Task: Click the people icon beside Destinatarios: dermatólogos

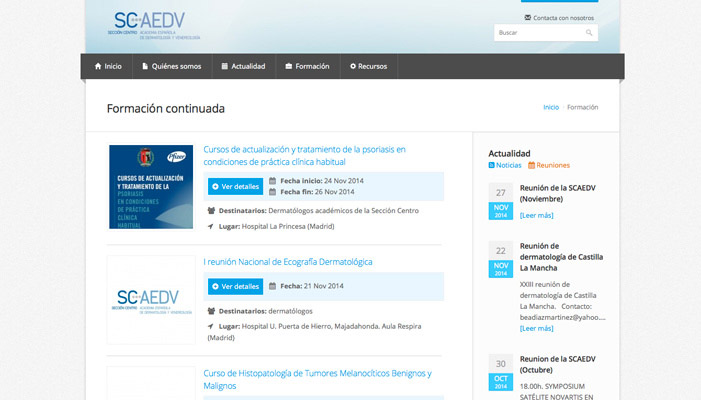Action: click(211, 311)
